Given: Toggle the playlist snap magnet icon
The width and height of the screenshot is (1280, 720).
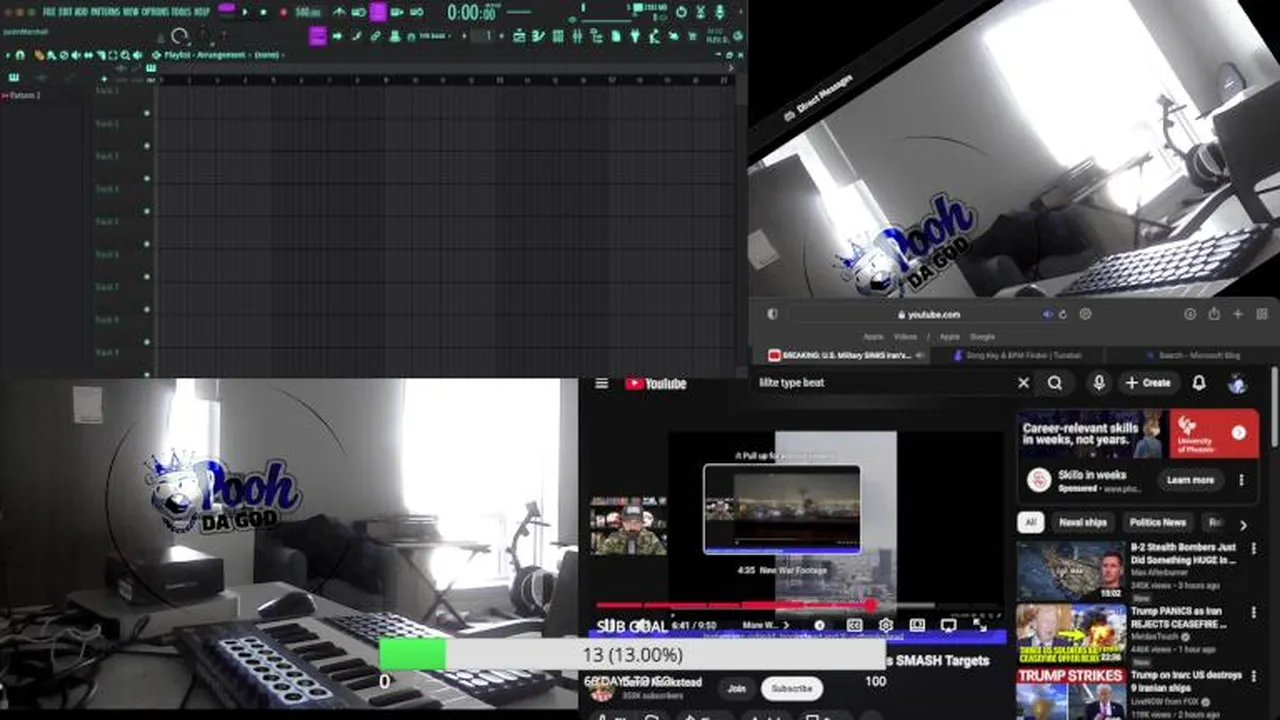Looking at the screenshot, I should click(x=19, y=55).
